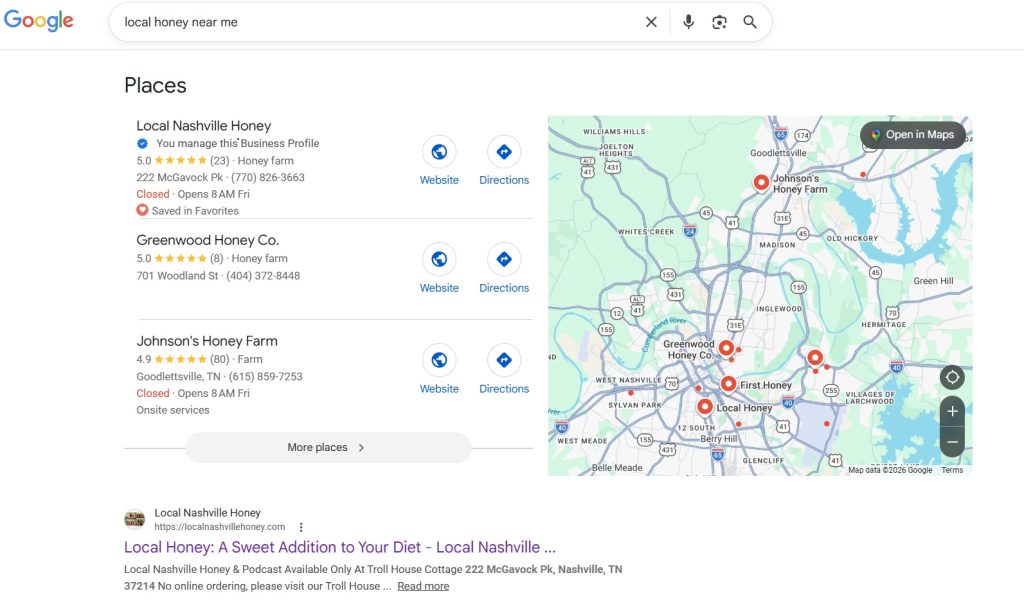Image resolution: width=1024 pixels, height=609 pixels.
Task: Zoom in on the map
Action: point(952,412)
